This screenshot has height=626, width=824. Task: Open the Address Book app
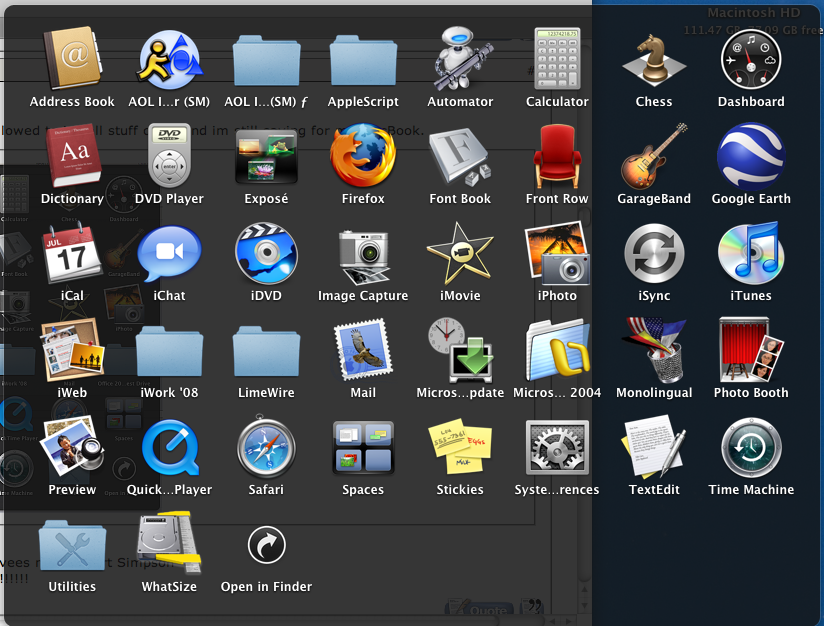coord(72,59)
